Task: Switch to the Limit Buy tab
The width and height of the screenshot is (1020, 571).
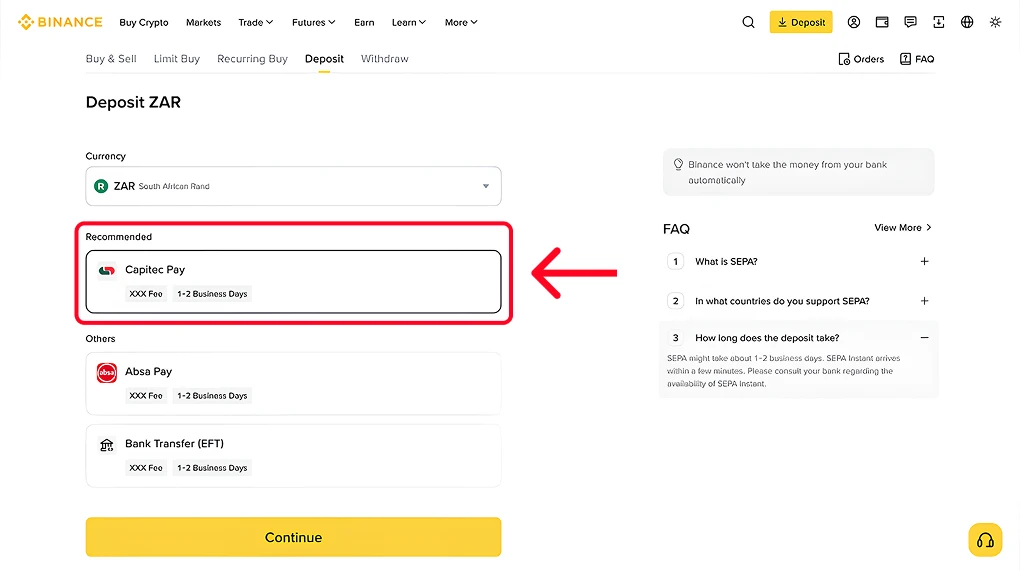Action: click(176, 59)
